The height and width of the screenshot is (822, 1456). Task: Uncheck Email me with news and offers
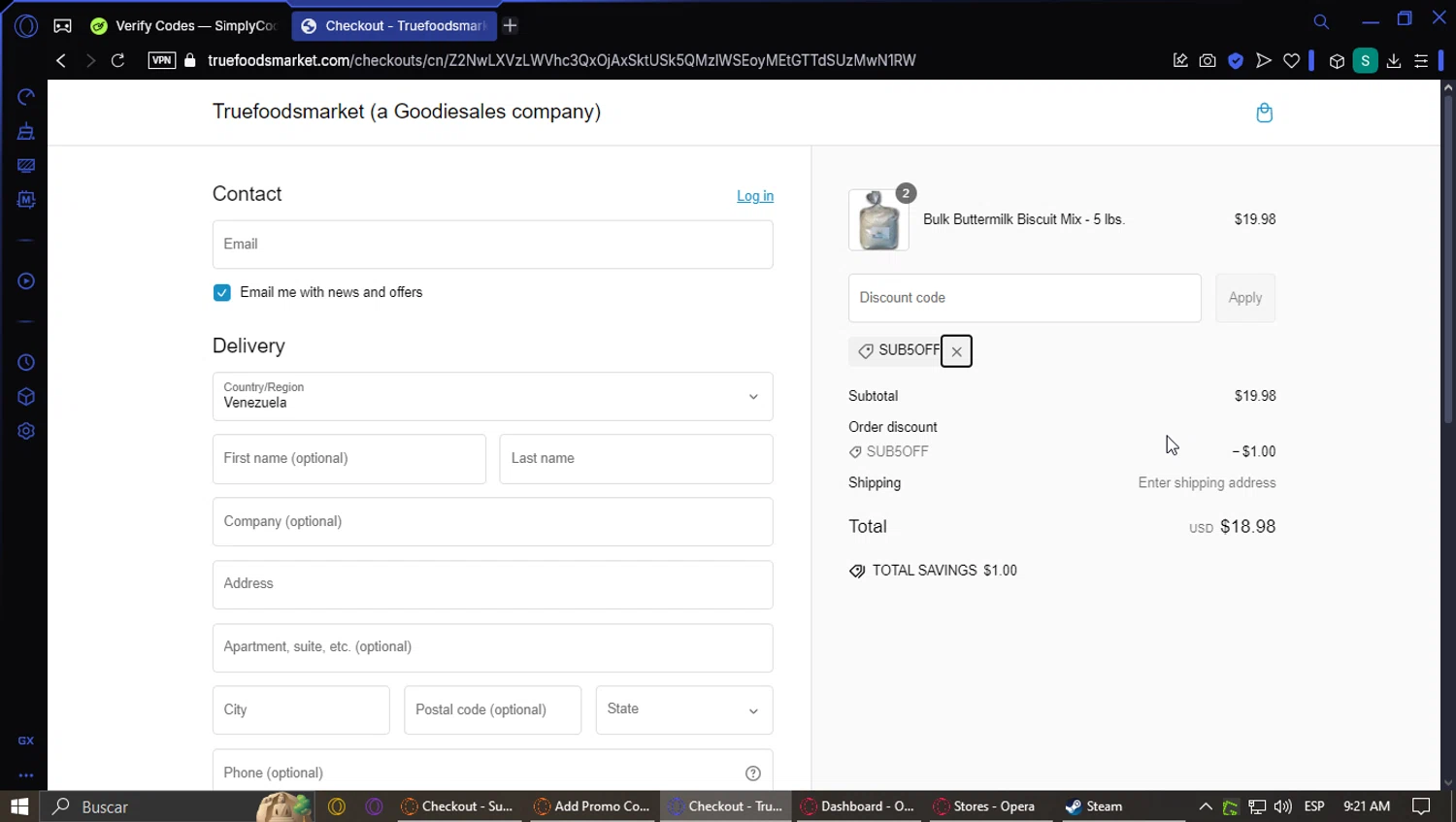click(x=222, y=293)
